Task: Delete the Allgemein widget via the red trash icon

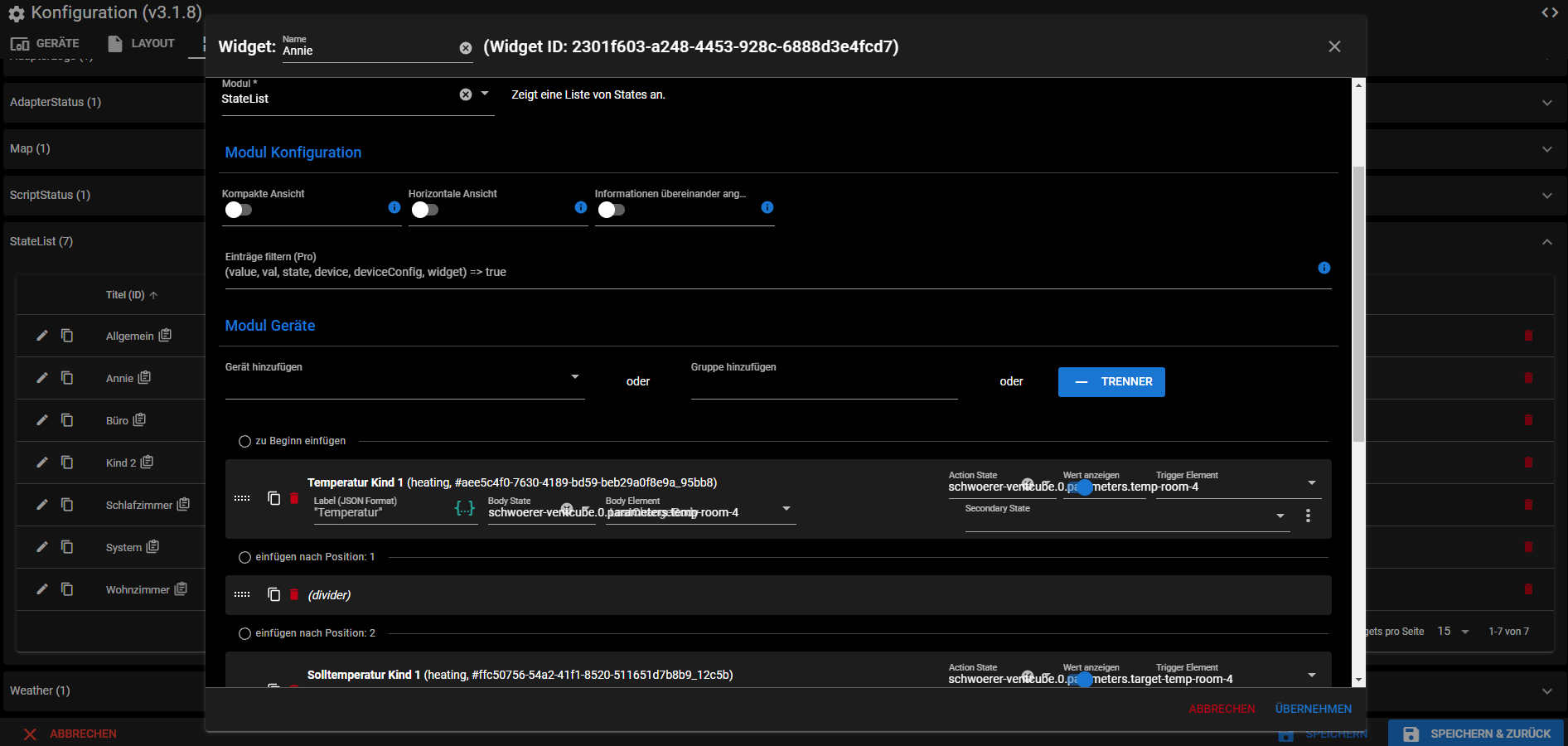Action: (1528, 336)
